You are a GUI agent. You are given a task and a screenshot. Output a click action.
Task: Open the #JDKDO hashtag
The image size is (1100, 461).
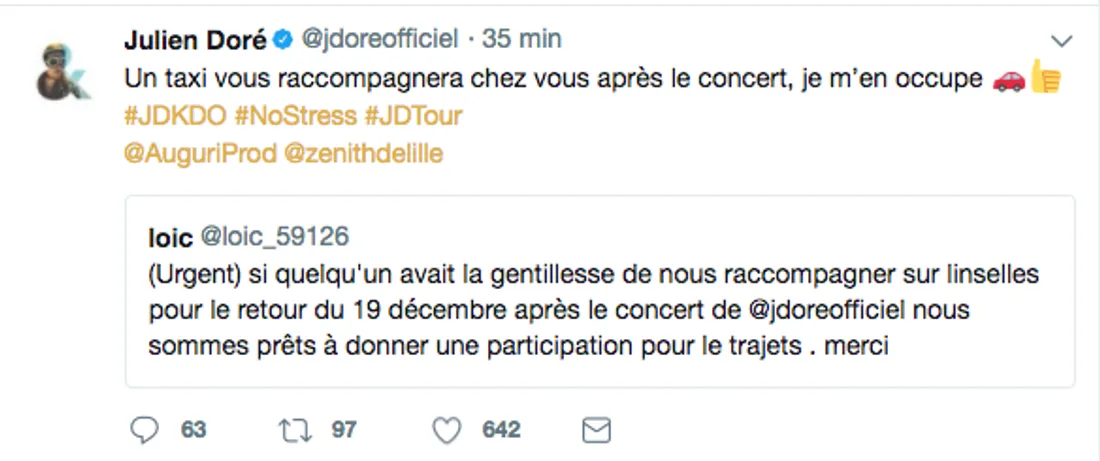tap(174, 116)
